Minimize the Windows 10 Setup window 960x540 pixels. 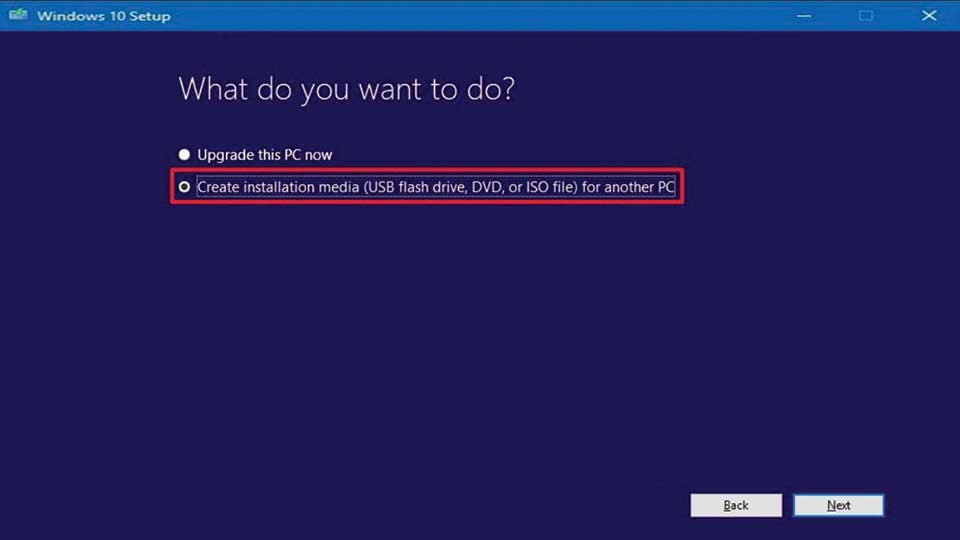click(804, 16)
